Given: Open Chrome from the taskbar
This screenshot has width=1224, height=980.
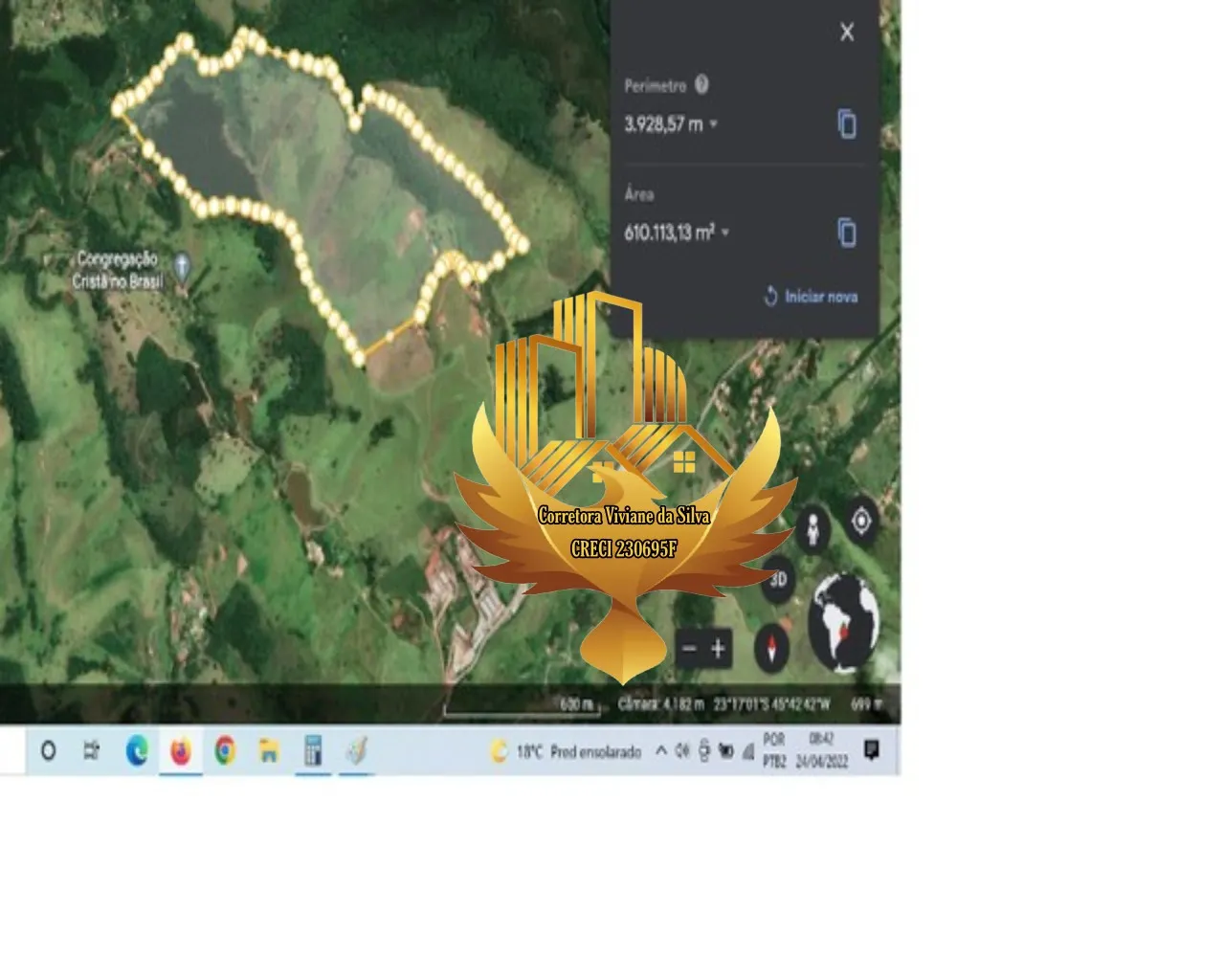Looking at the screenshot, I should [225, 751].
